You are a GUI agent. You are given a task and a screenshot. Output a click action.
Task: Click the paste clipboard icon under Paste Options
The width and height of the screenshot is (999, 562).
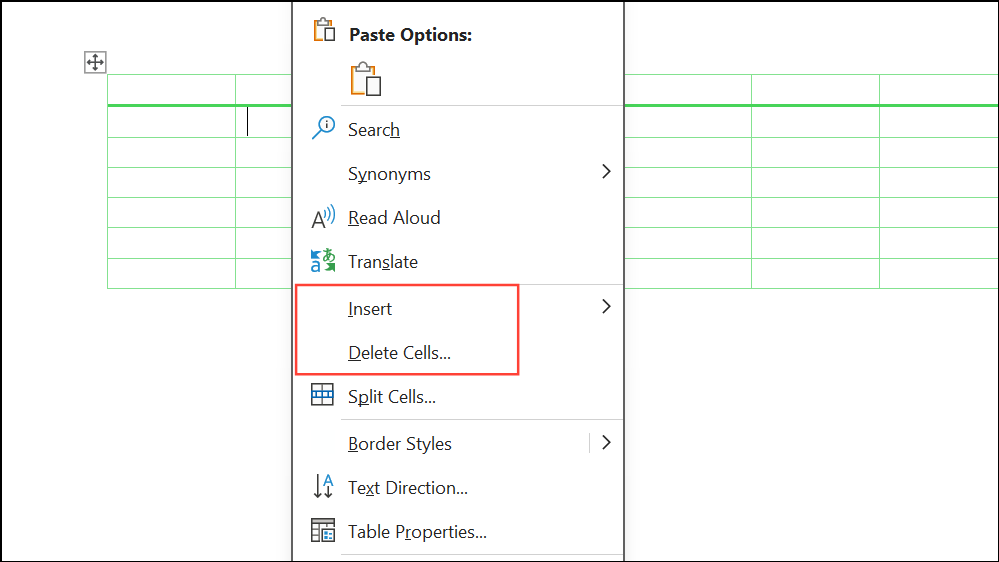[x=366, y=79]
